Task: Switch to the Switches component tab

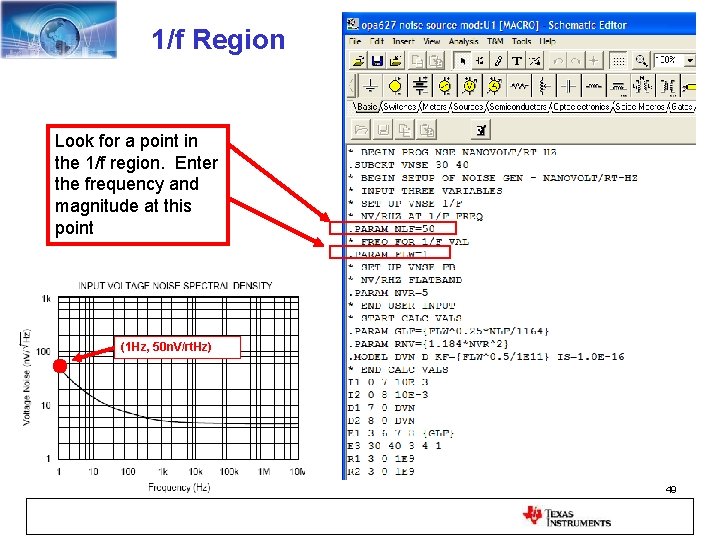Action: pos(399,107)
